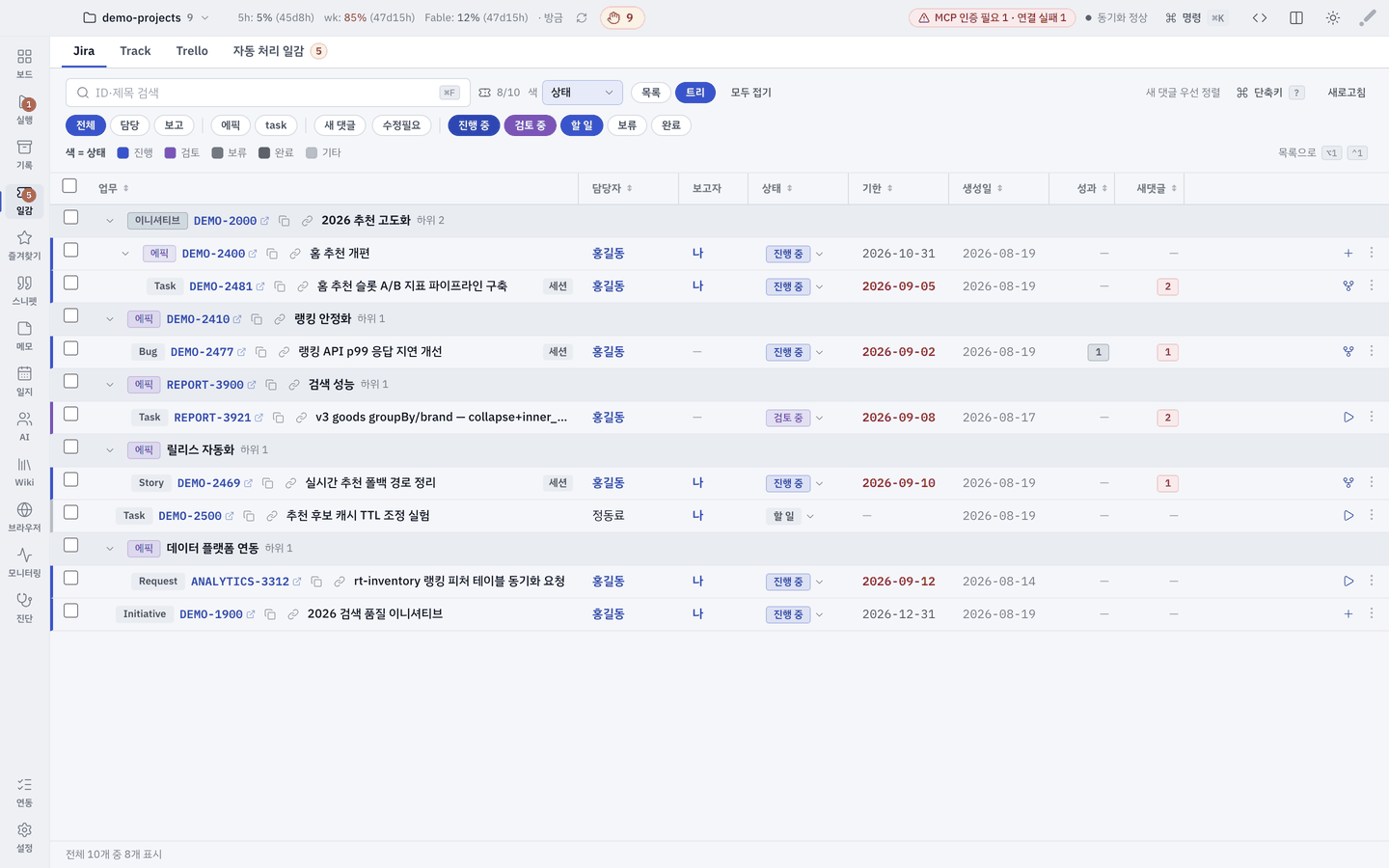Click the sync refresh icon in top bar
Screen dimensions: 1389x868
click(582, 17)
